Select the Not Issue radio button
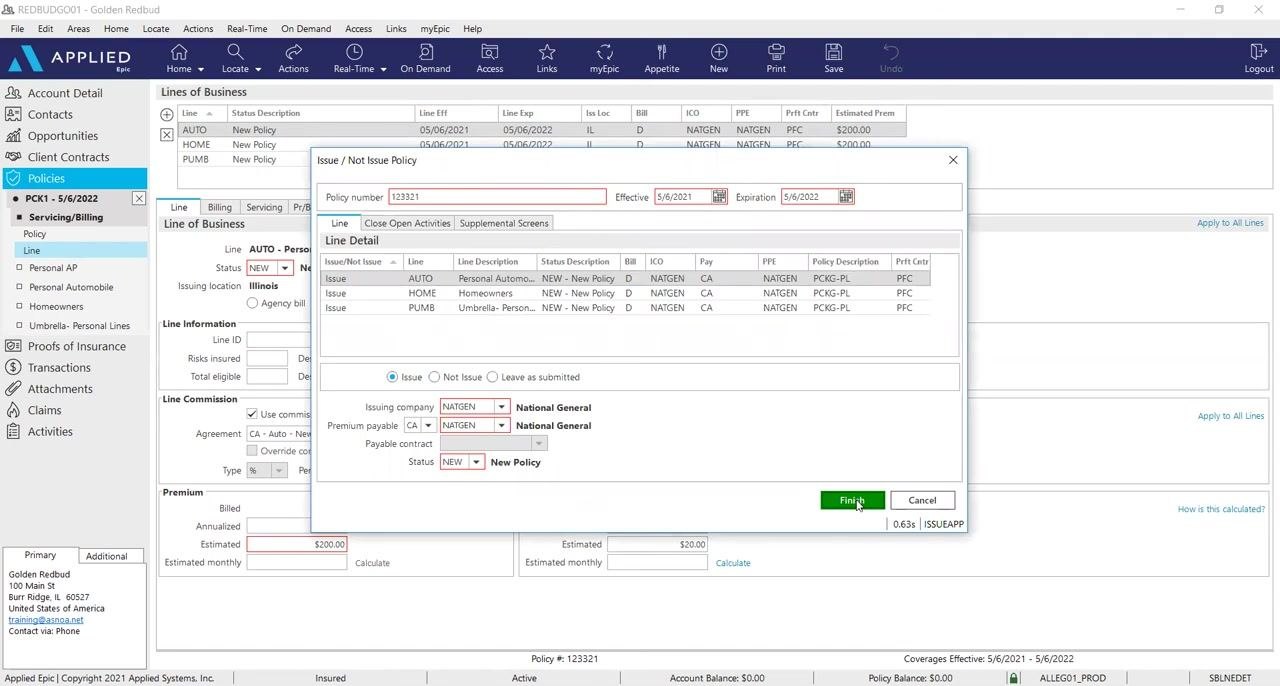1280x686 pixels. (434, 377)
